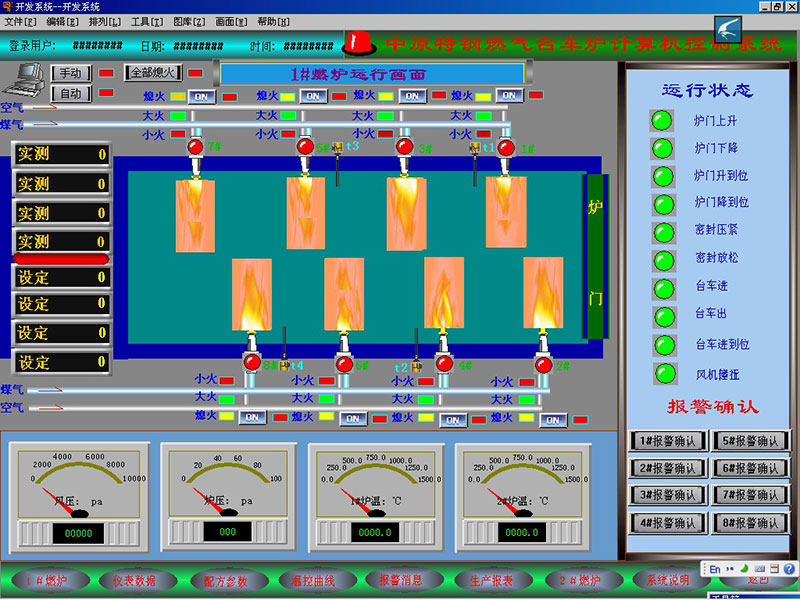Click the red alarm siren icon

click(x=358, y=43)
